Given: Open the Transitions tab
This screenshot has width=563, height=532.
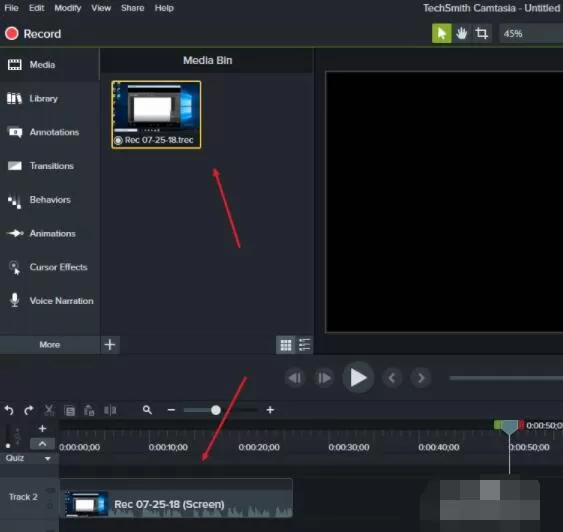Looking at the screenshot, I should pyautogui.click(x=50, y=166).
